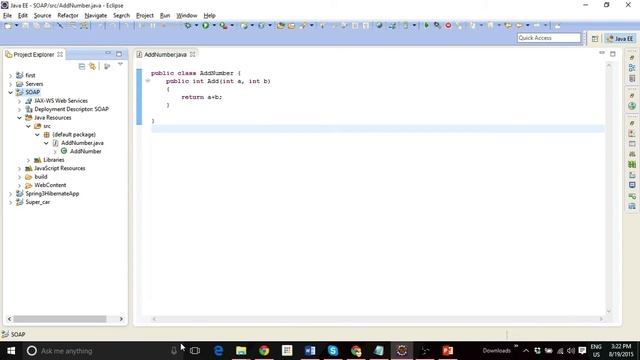
Task: Select the build folder
Action: pyautogui.click(x=41, y=177)
